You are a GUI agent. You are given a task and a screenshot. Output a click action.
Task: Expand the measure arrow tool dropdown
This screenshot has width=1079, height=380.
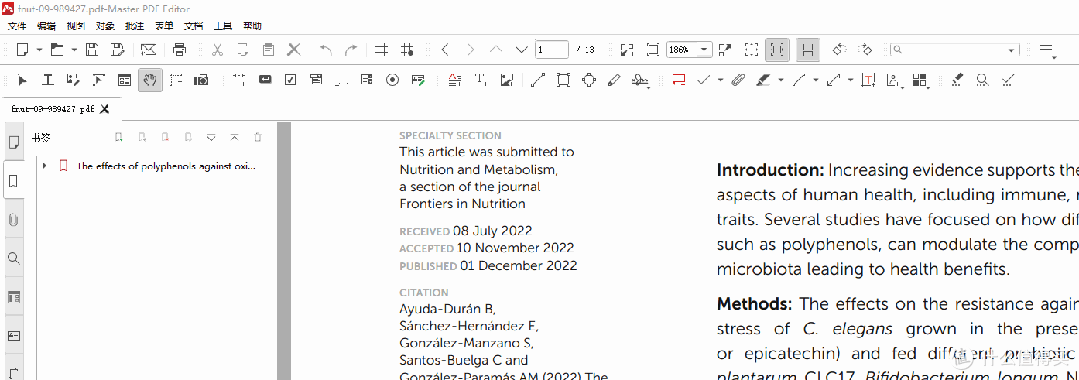point(851,81)
